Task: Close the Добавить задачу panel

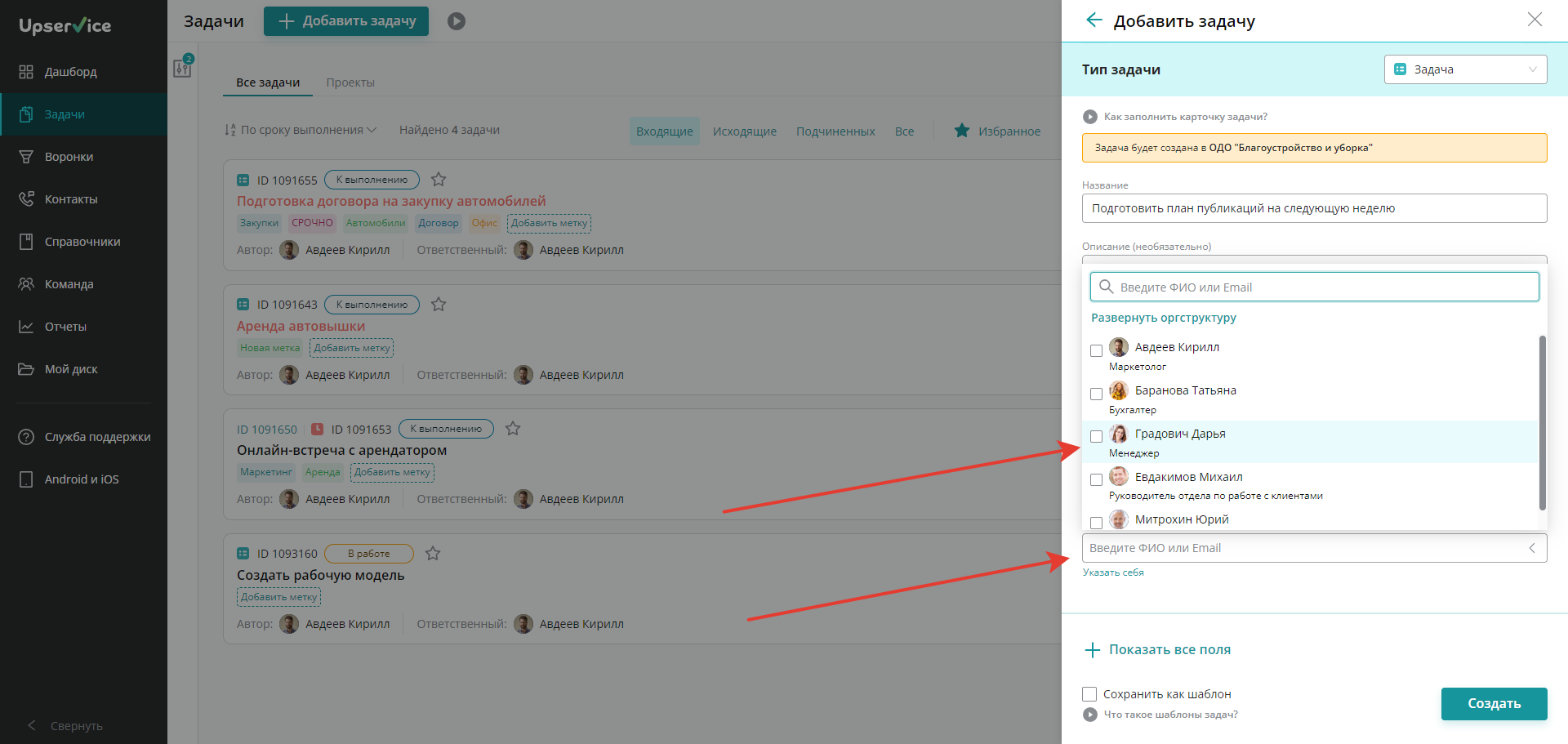Action: (1535, 20)
